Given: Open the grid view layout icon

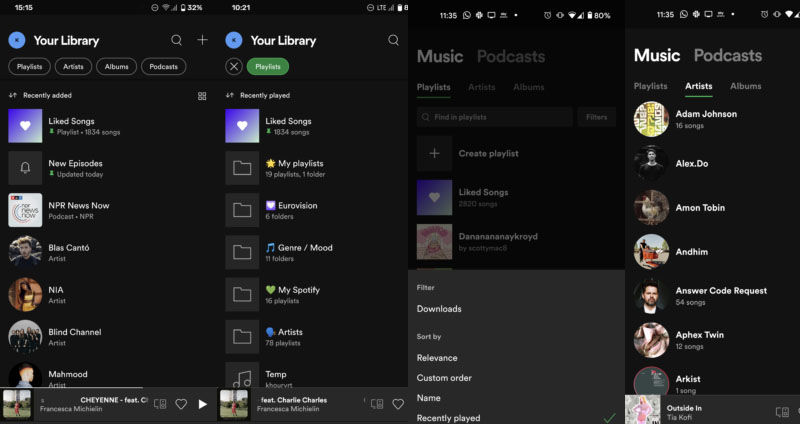Looking at the screenshot, I should (202, 96).
